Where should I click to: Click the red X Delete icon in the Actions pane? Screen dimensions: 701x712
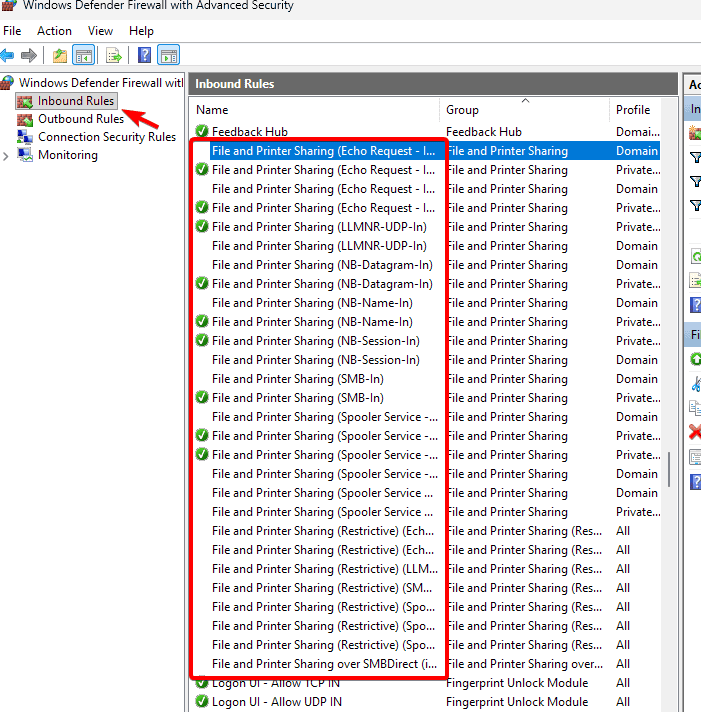(x=695, y=432)
